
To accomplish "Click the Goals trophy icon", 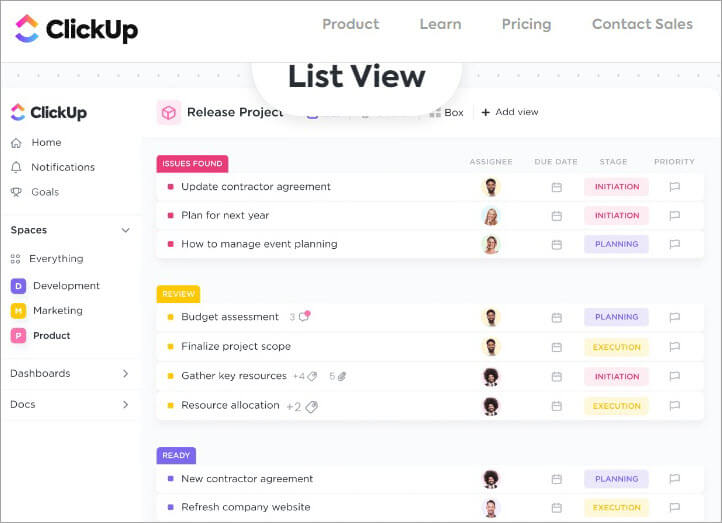I will [x=16, y=192].
